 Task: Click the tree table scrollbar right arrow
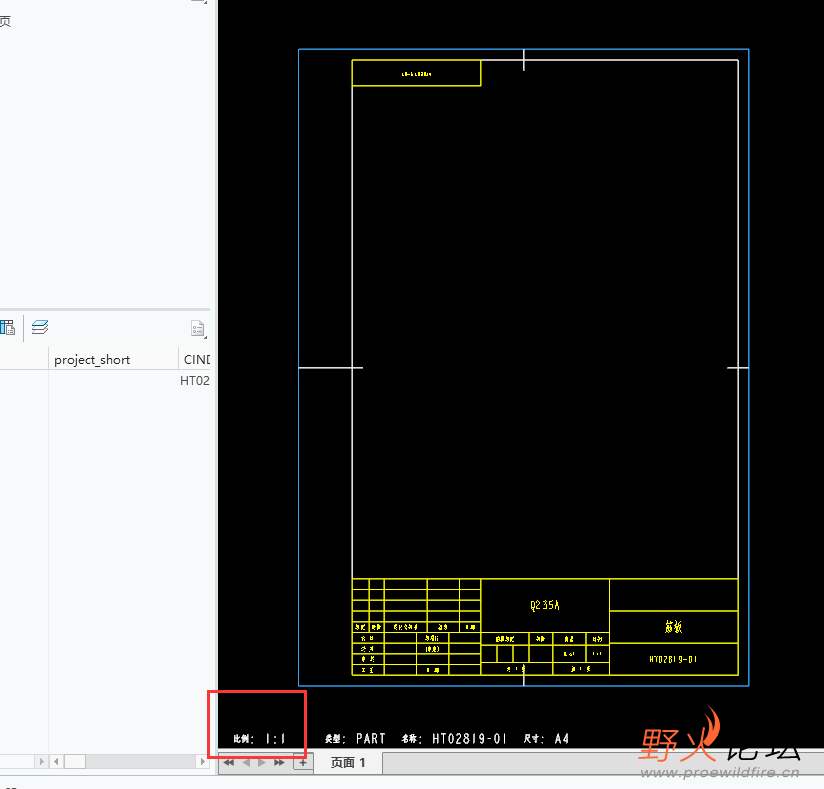click(202, 761)
